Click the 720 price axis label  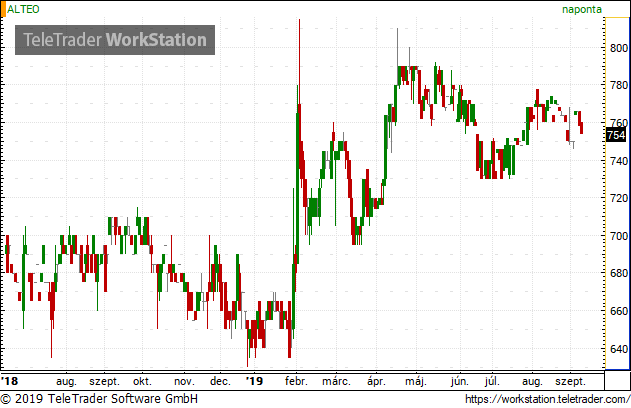pos(619,198)
